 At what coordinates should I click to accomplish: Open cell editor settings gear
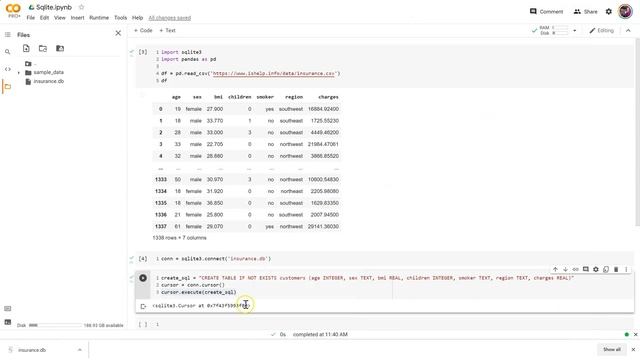[596, 269]
